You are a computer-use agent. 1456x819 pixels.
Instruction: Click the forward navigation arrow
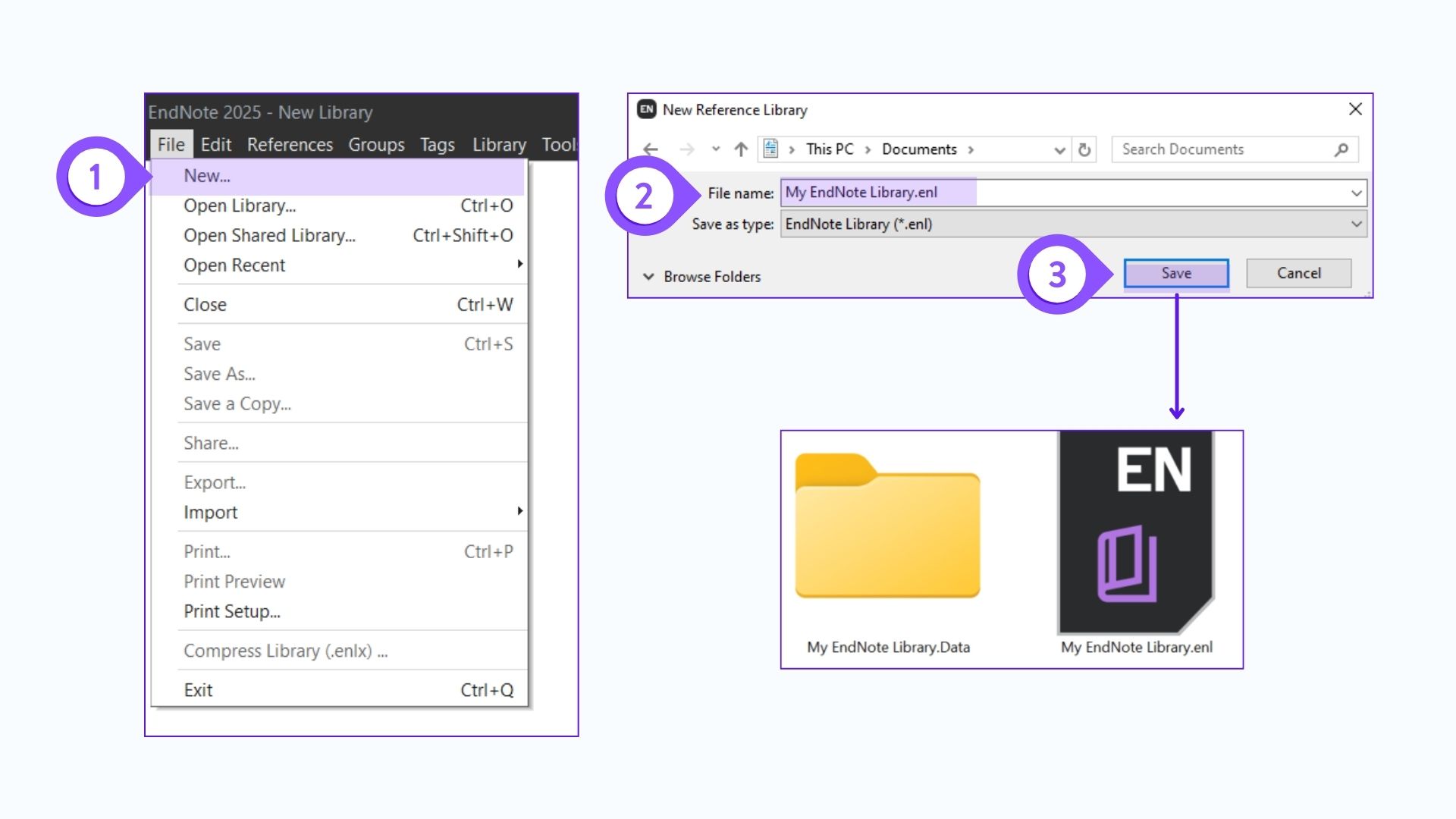(x=687, y=149)
